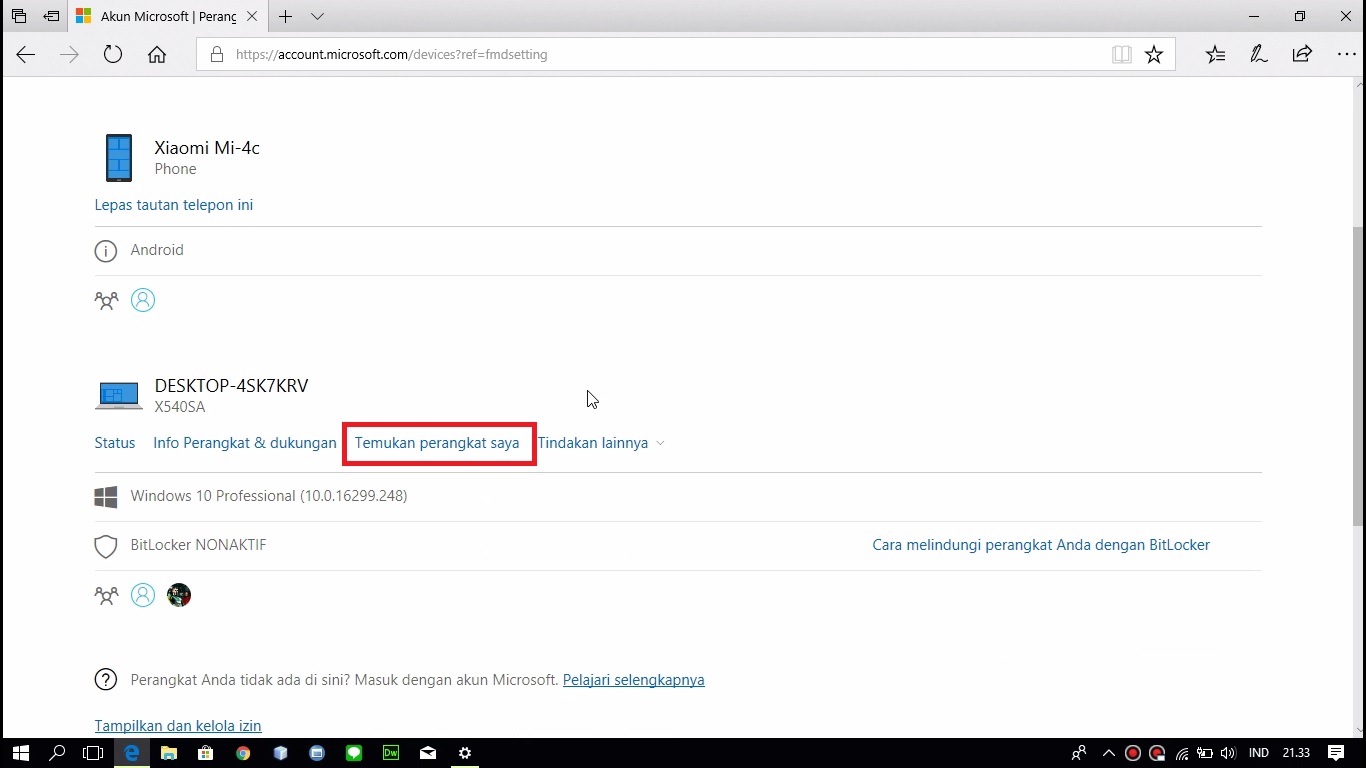Open the Mail app from the taskbar

click(428, 753)
